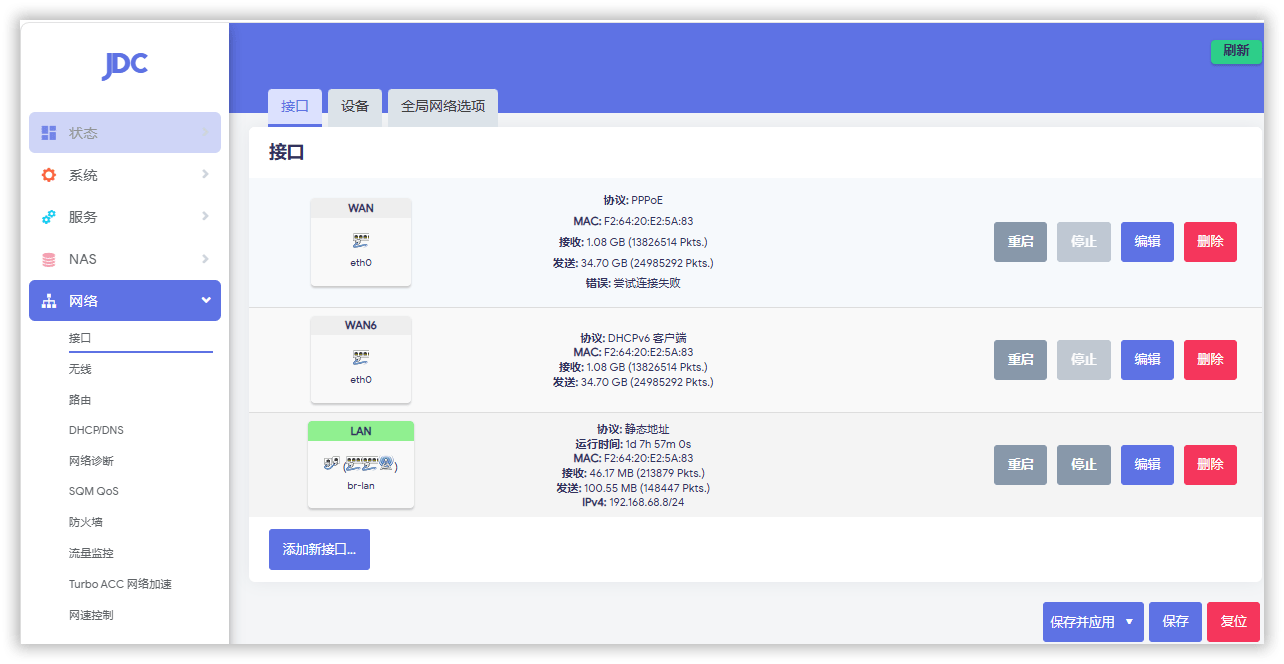
Task: Open 流量监控 in the network submenu
Action: 91,553
